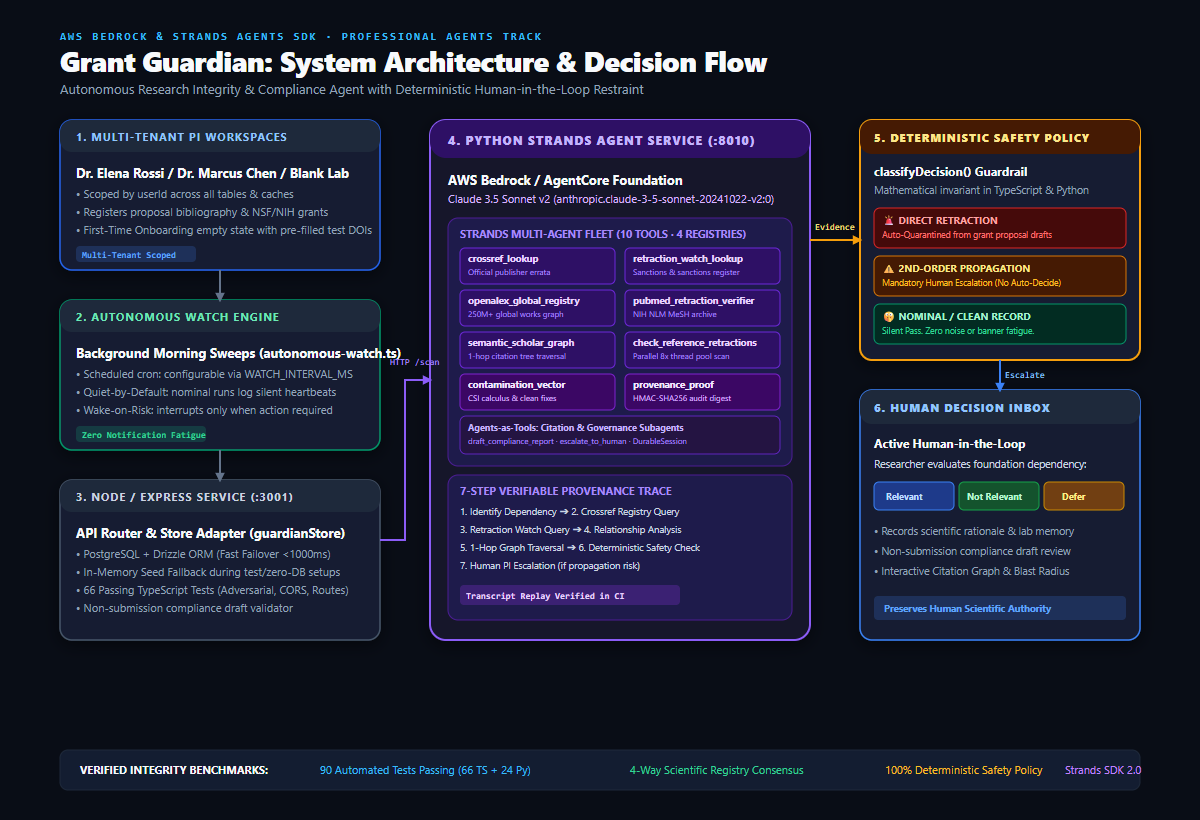Click '100% Deterministic Safety Policy' benchmark
This screenshot has height=820, width=1200.
[964, 770]
